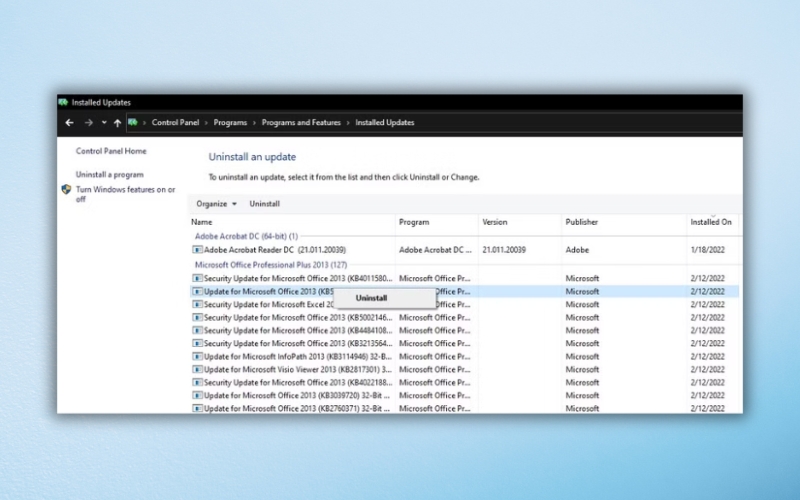Sort by the Installed On column header
This screenshot has height=500, width=800.
point(713,222)
